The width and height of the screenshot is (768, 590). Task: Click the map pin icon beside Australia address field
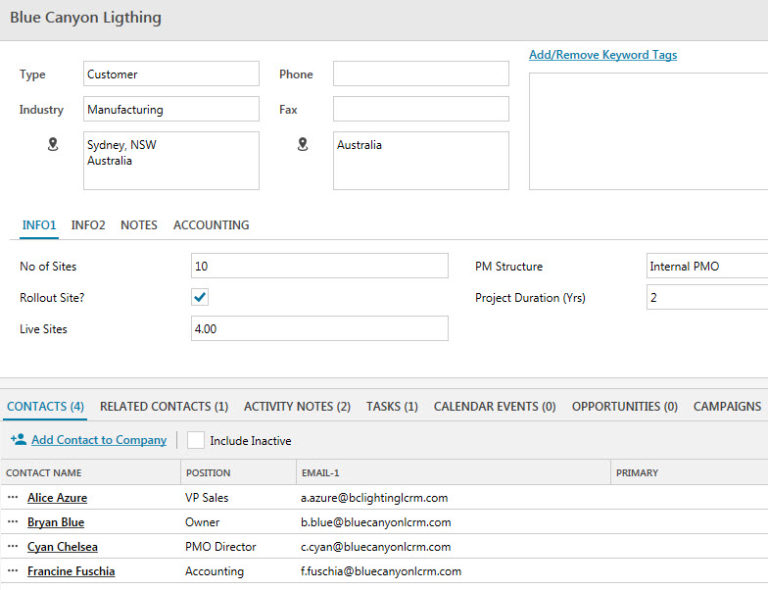[x=303, y=144]
